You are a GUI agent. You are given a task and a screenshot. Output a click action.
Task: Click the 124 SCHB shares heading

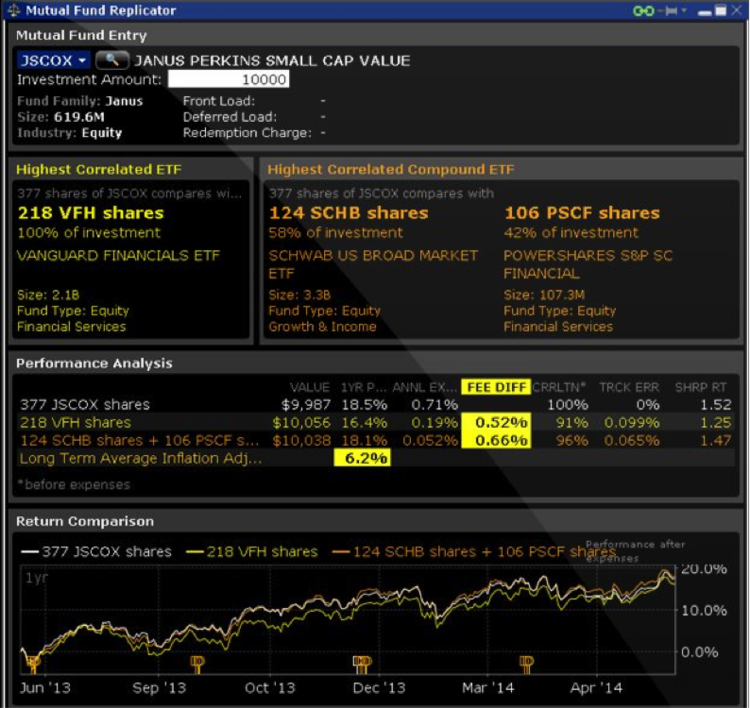pos(349,213)
